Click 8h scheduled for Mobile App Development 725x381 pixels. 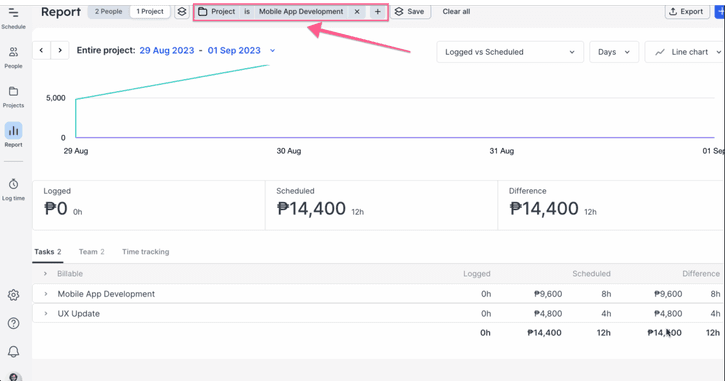[x=606, y=294]
